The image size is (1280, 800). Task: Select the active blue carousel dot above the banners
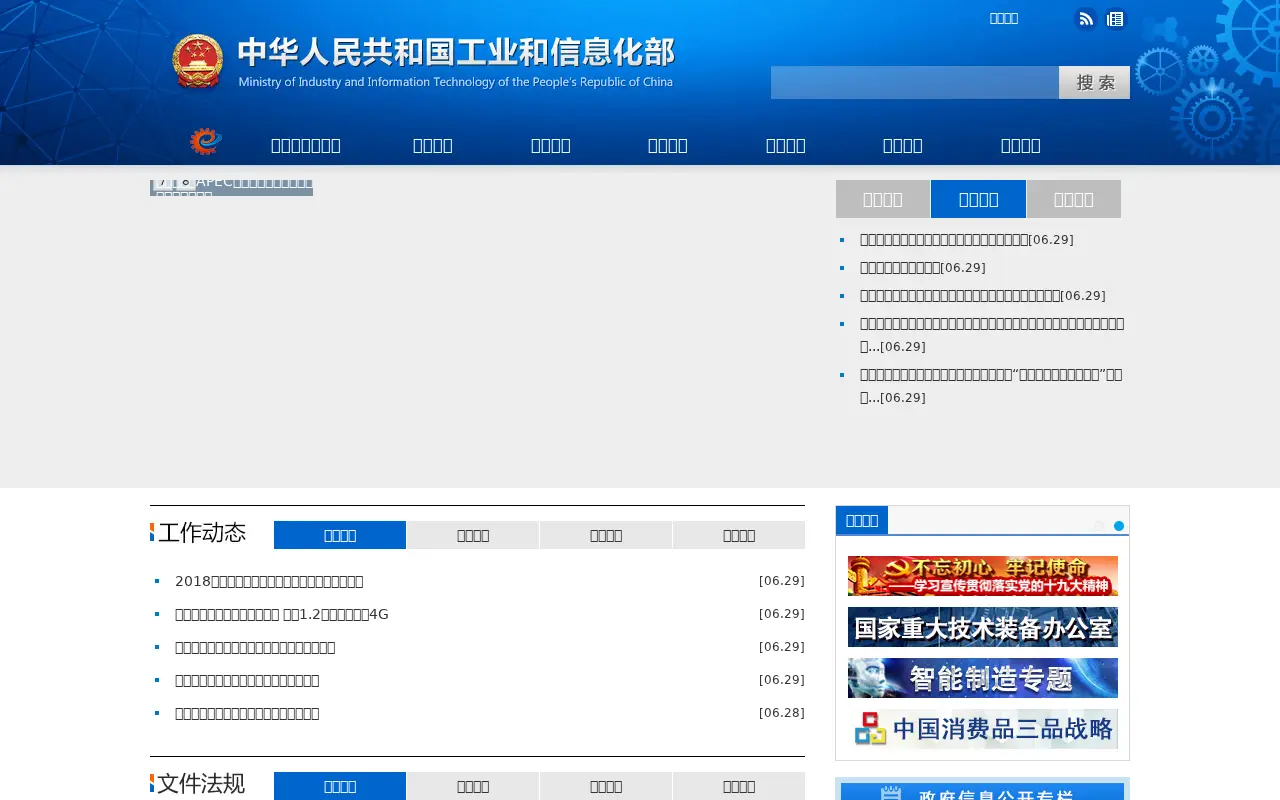coord(1119,526)
